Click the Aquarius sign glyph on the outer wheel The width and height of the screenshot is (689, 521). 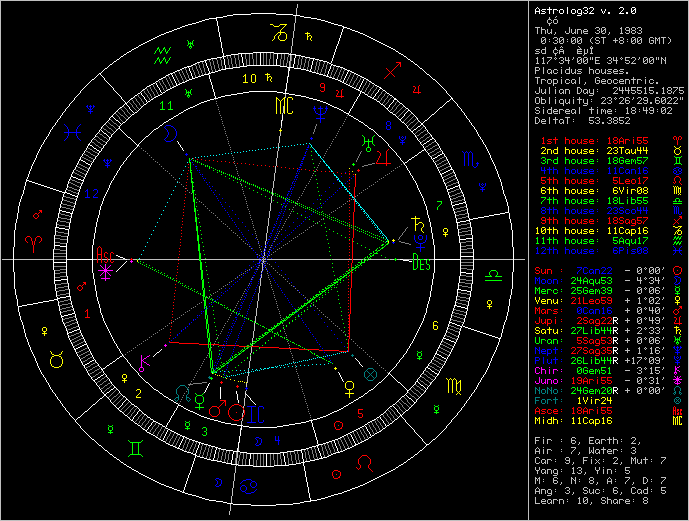coord(162,56)
